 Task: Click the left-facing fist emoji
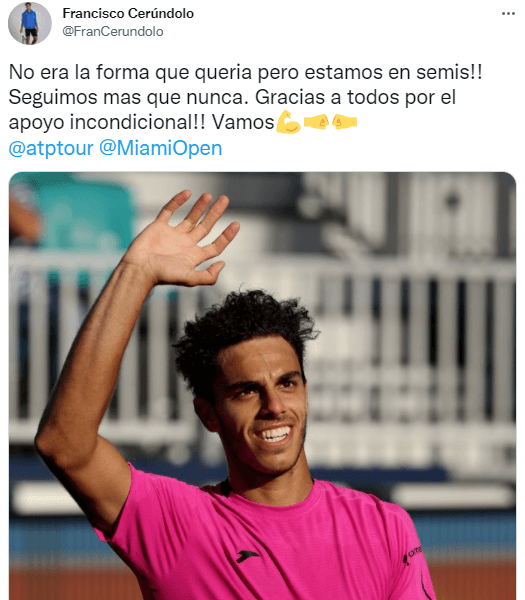click(x=344, y=122)
